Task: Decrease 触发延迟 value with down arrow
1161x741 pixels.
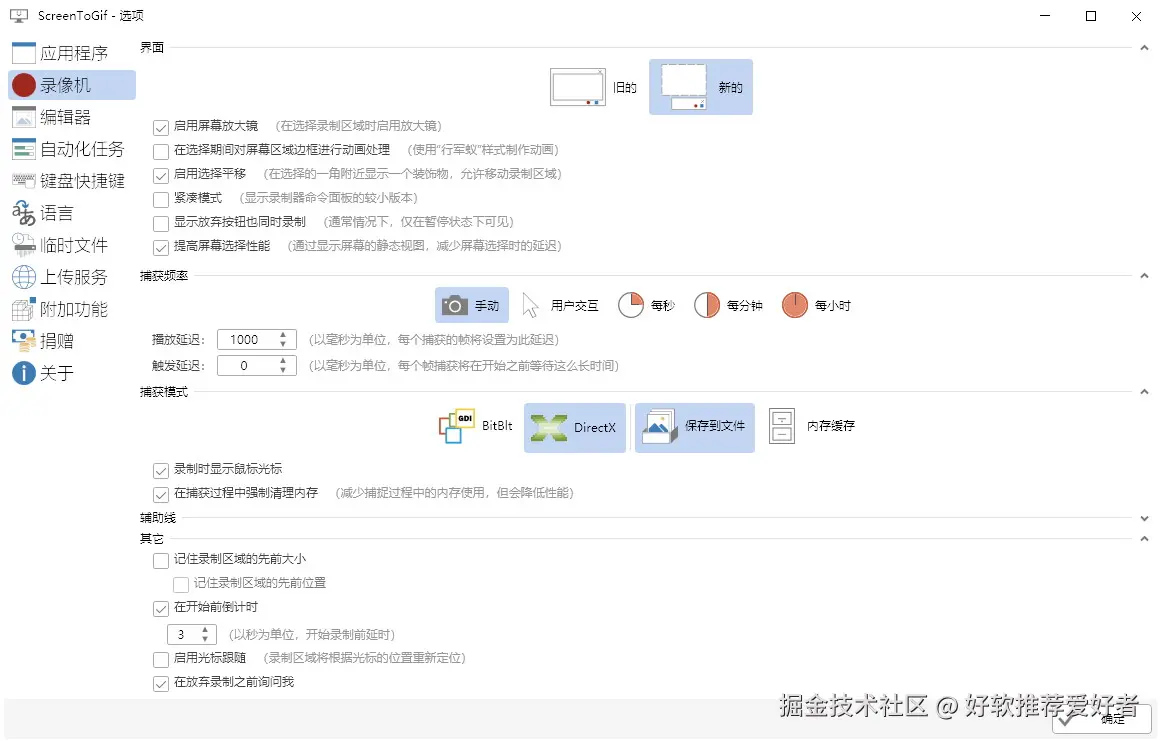Action: (x=283, y=370)
